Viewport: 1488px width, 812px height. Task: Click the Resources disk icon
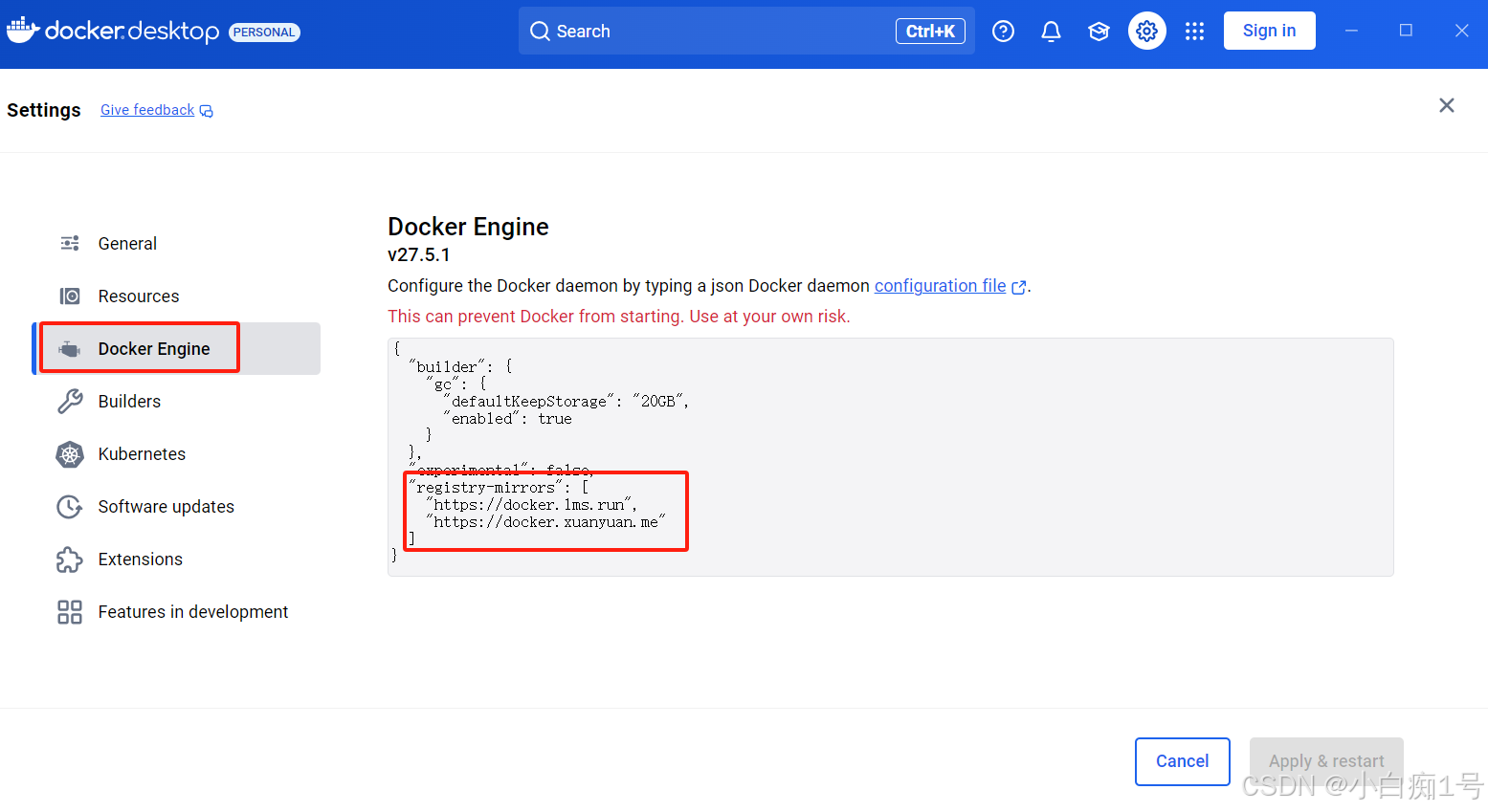[x=70, y=296]
